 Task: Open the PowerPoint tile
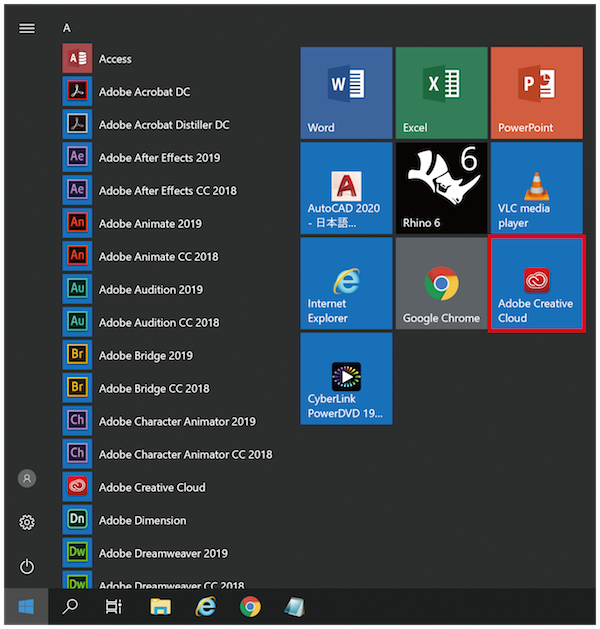(536, 93)
